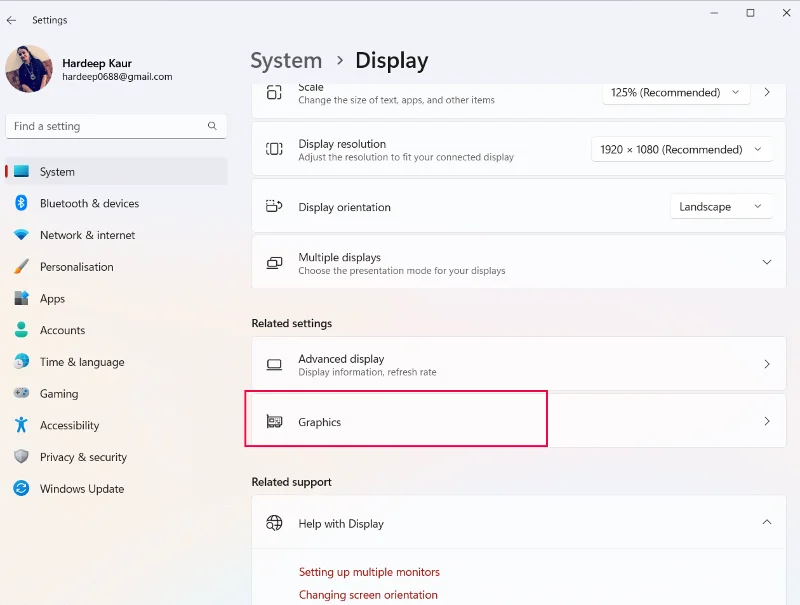The height and width of the screenshot is (605, 800).
Task: Click the Apps icon in sidebar
Action: [x=21, y=298]
